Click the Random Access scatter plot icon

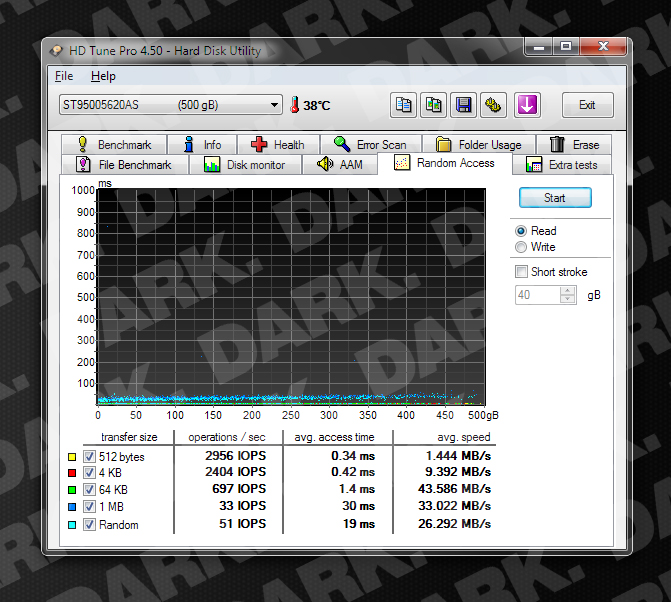coord(402,163)
